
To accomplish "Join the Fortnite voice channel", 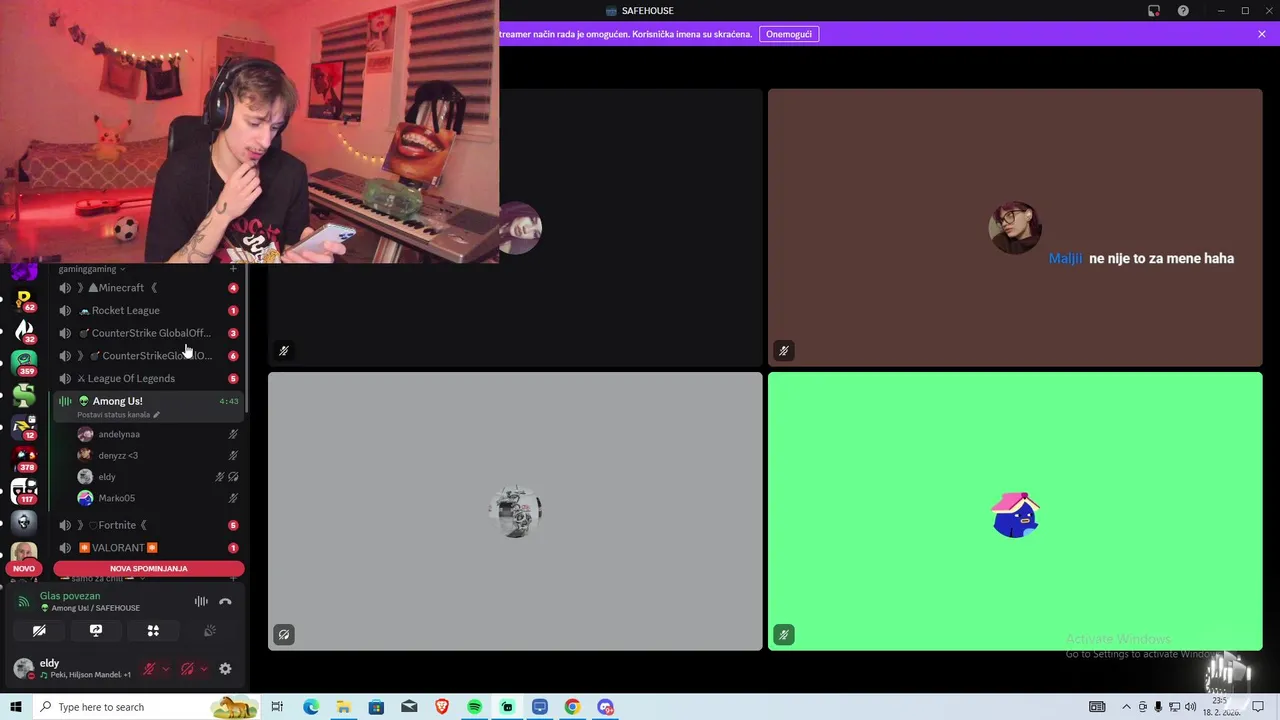I will [148, 525].
